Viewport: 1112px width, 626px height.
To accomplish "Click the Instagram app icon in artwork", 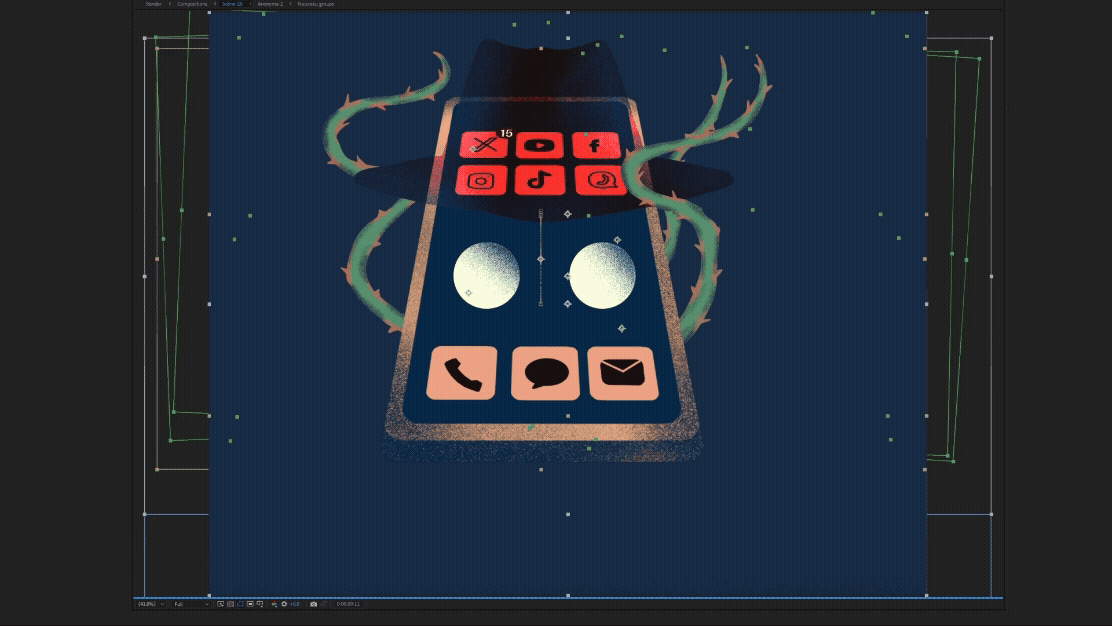I will coord(481,180).
